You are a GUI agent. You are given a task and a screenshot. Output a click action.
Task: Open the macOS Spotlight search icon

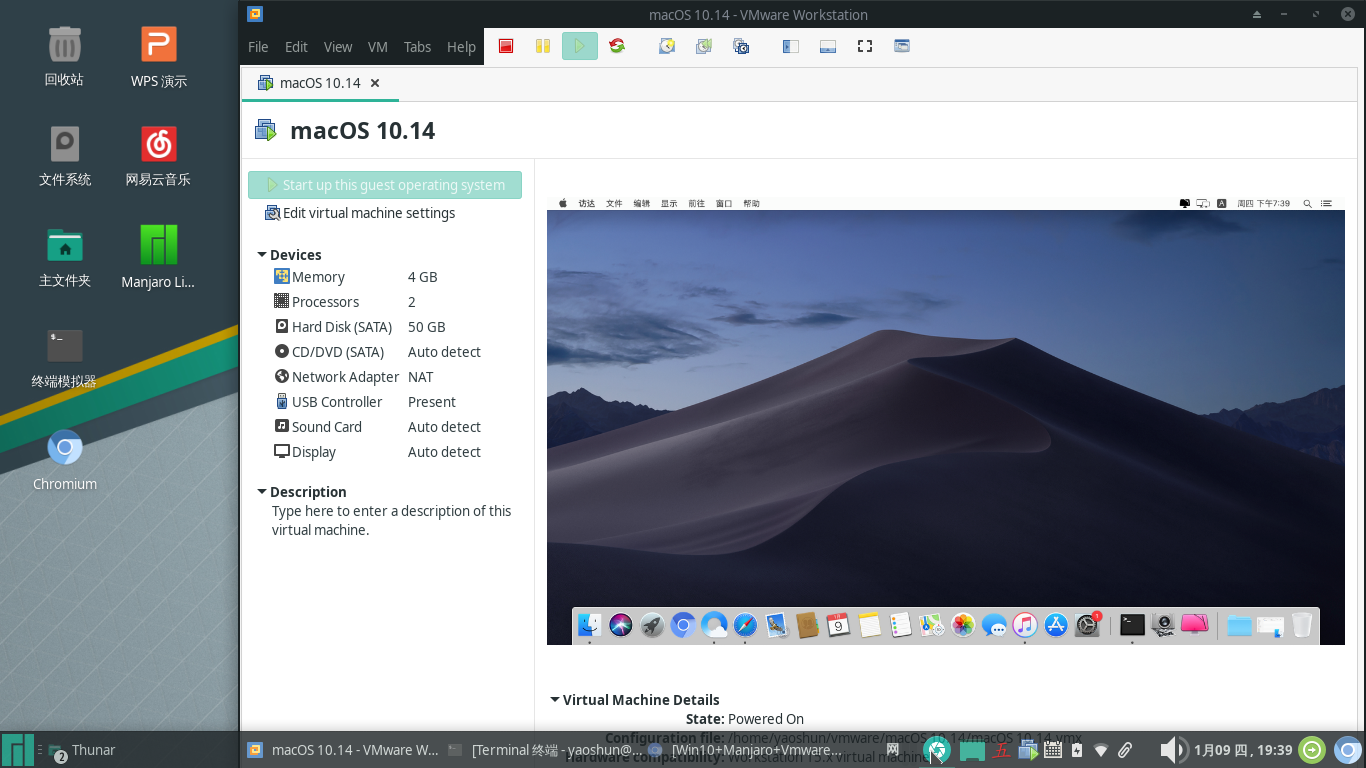pyautogui.click(x=1307, y=203)
